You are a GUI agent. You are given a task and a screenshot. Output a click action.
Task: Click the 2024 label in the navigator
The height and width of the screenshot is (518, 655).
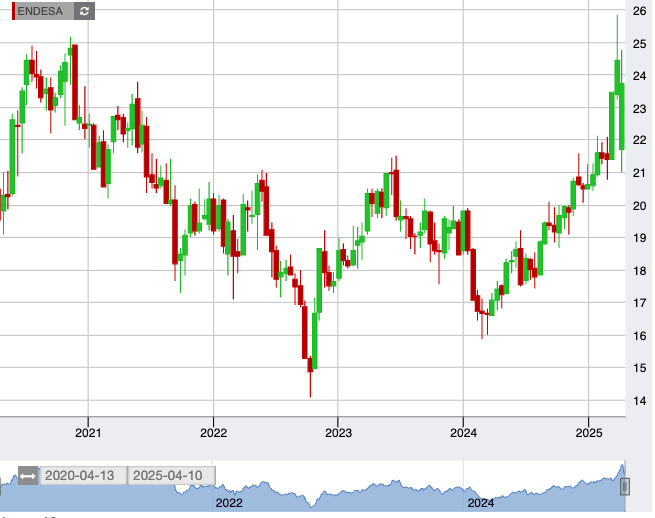pos(480,502)
